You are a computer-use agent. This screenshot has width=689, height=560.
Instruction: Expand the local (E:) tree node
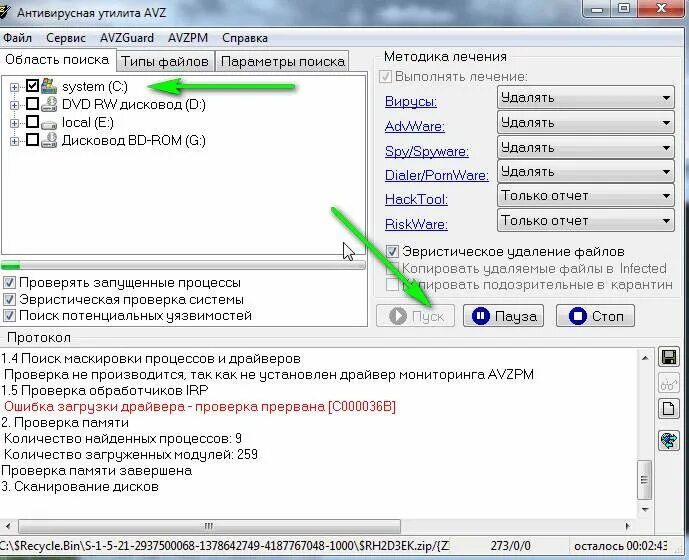(14, 124)
